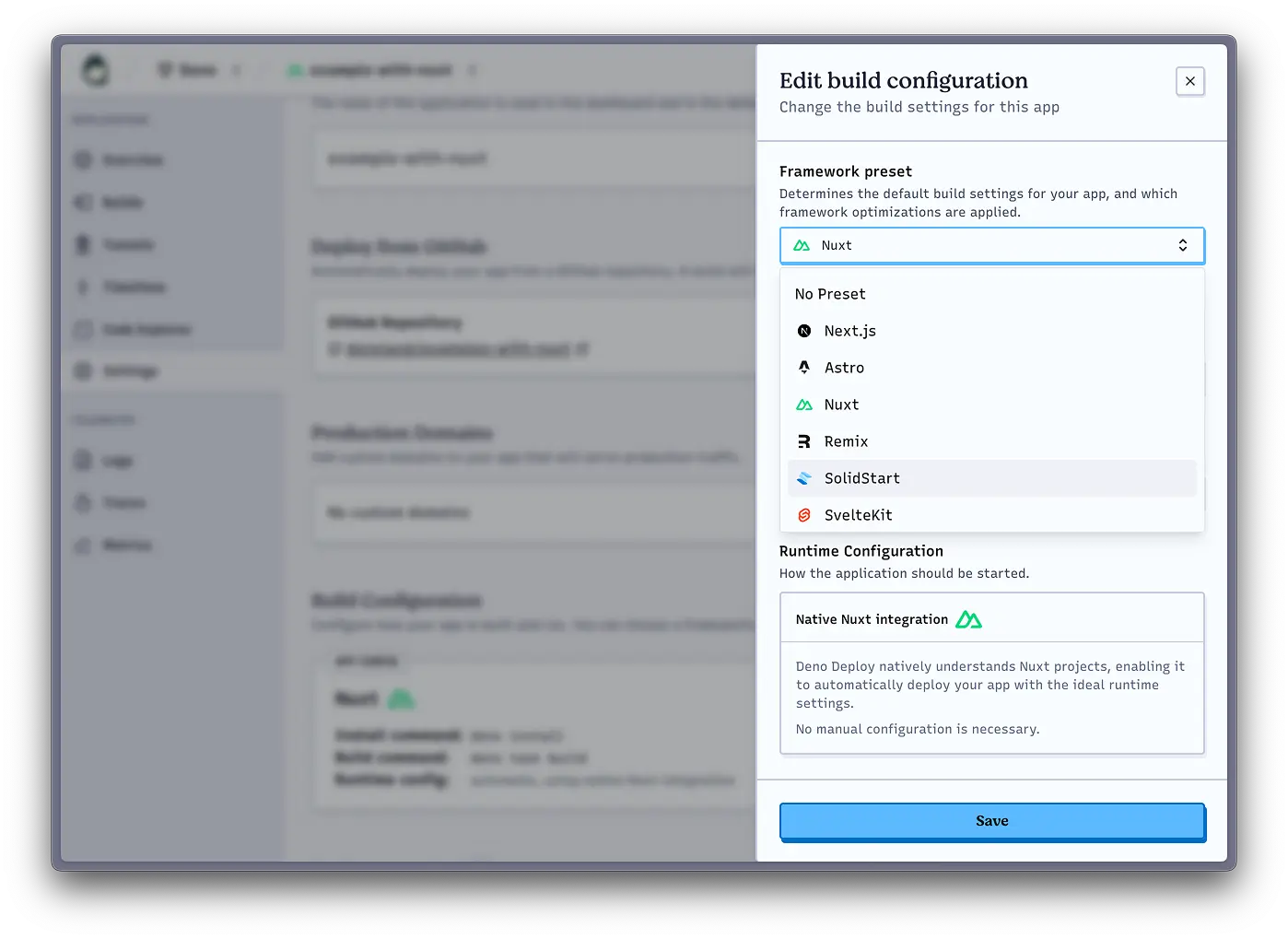Image resolution: width=1288 pixels, height=939 pixels.
Task: Click the SvelteKit framework icon
Action: (803, 514)
